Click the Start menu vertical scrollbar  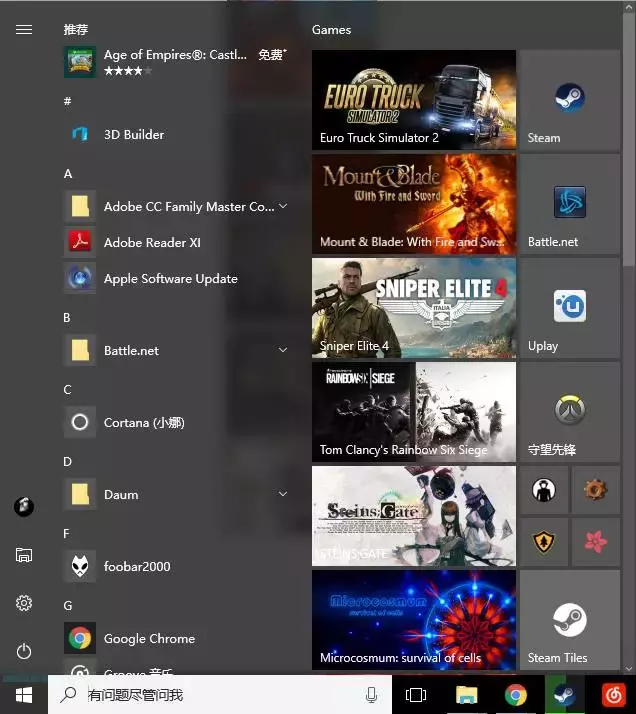click(x=629, y=137)
